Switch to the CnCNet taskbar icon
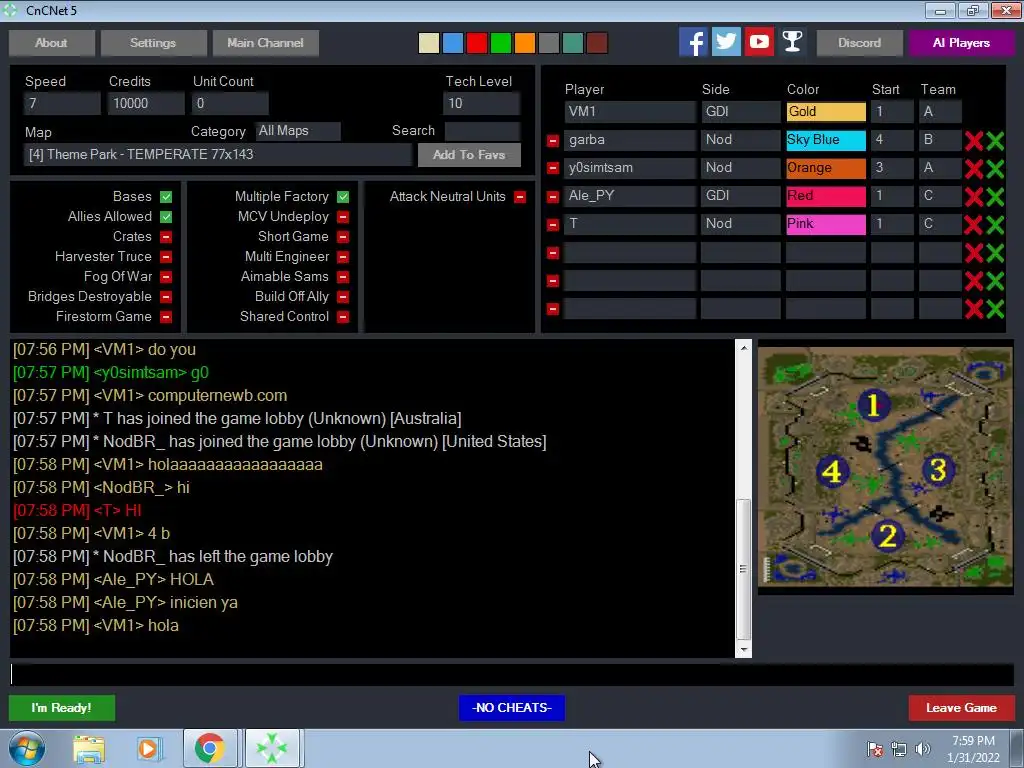1024x768 pixels. click(x=272, y=748)
